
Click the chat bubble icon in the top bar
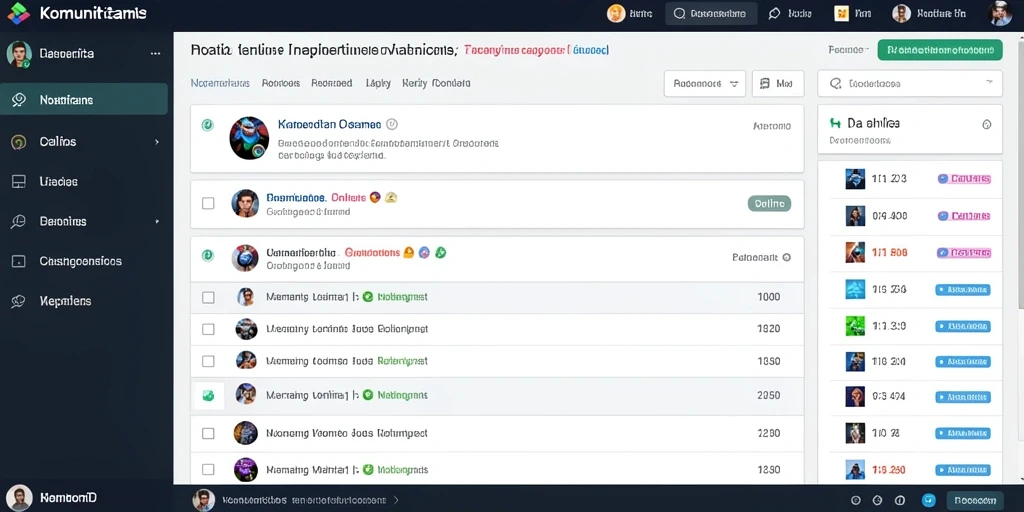tap(775, 13)
